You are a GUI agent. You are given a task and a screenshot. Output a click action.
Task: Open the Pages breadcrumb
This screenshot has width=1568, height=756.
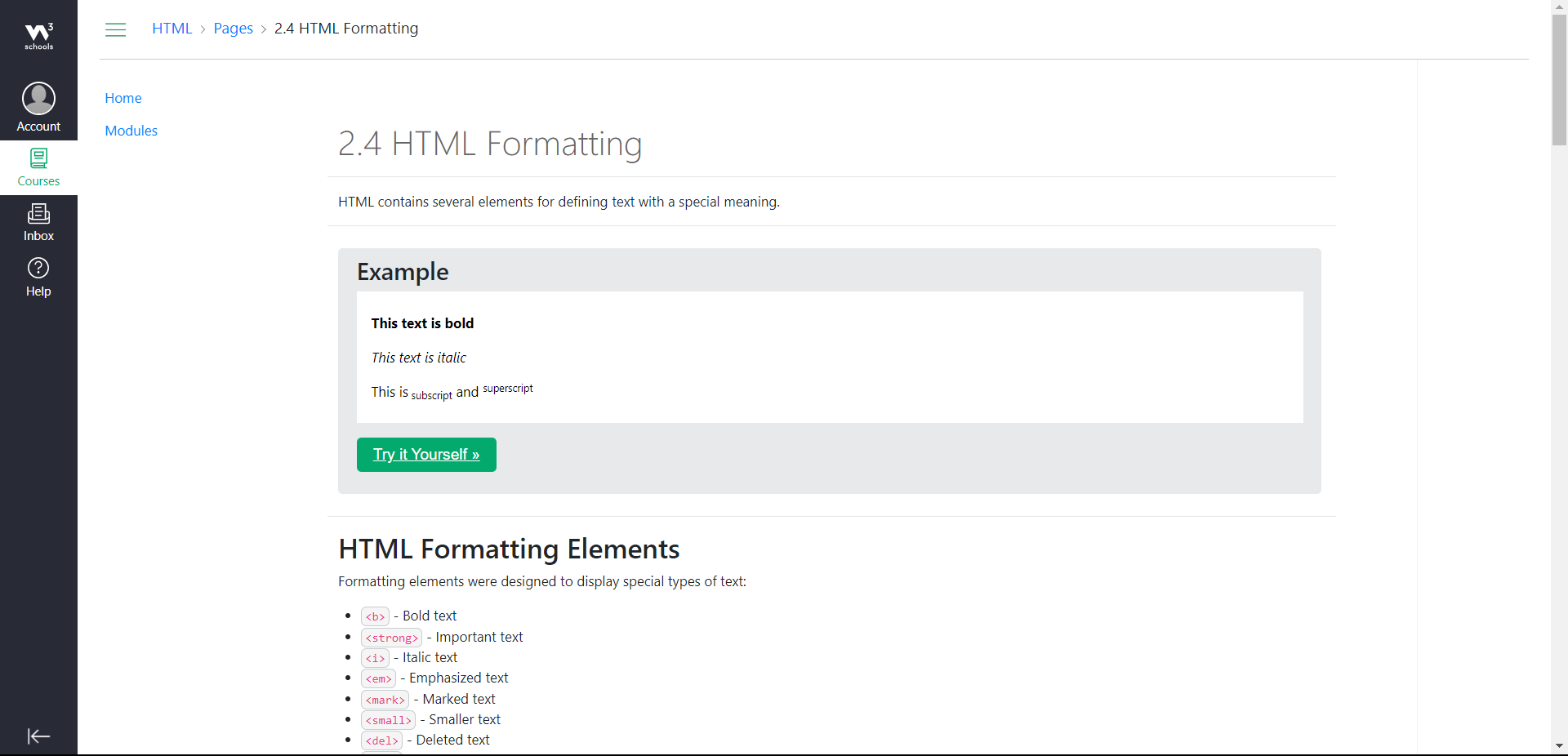[x=234, y=28]
